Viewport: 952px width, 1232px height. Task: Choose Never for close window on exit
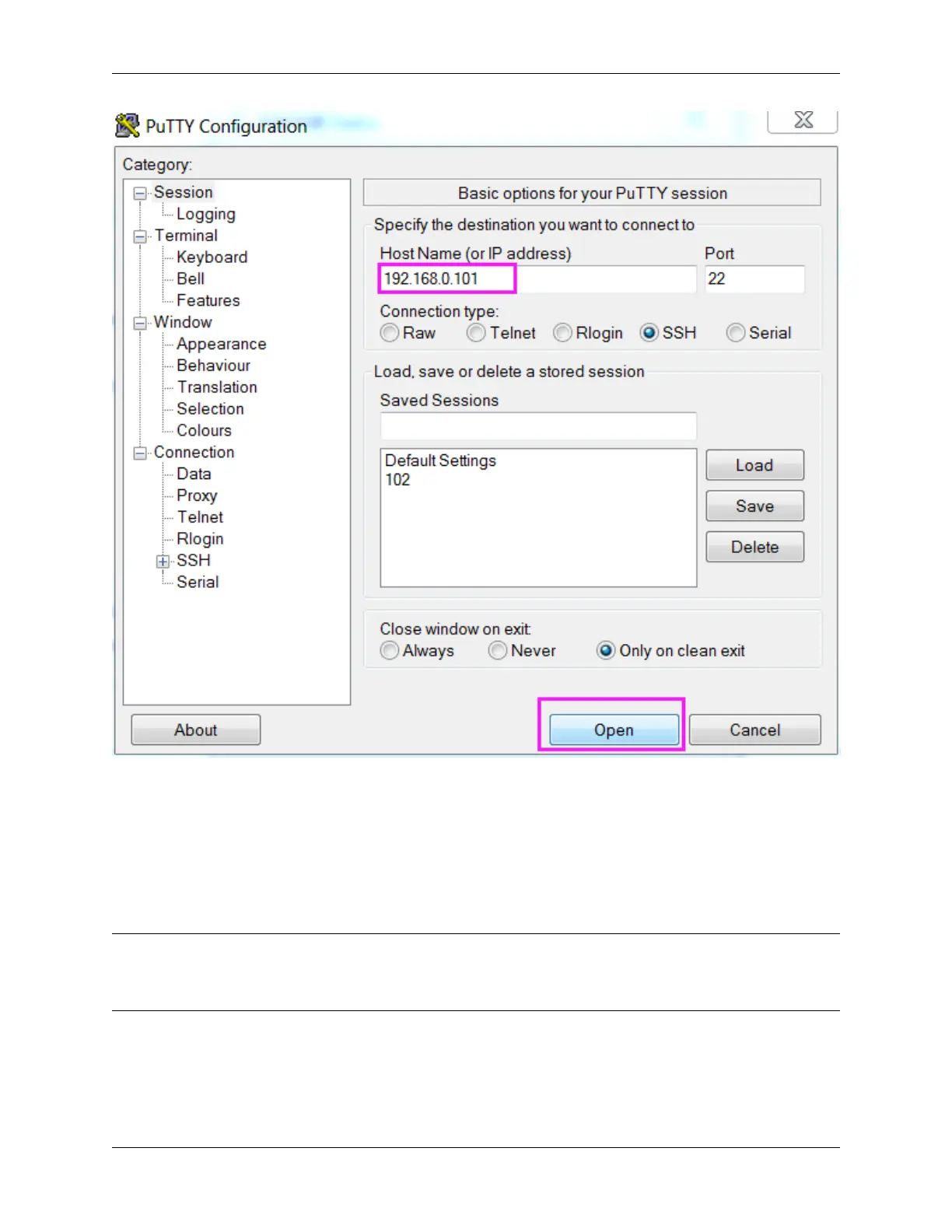[x=498, y=650]
